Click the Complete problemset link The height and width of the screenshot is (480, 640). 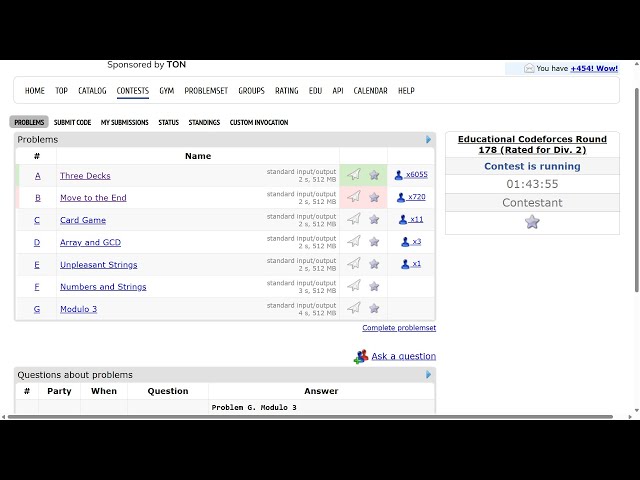(399, 328)
